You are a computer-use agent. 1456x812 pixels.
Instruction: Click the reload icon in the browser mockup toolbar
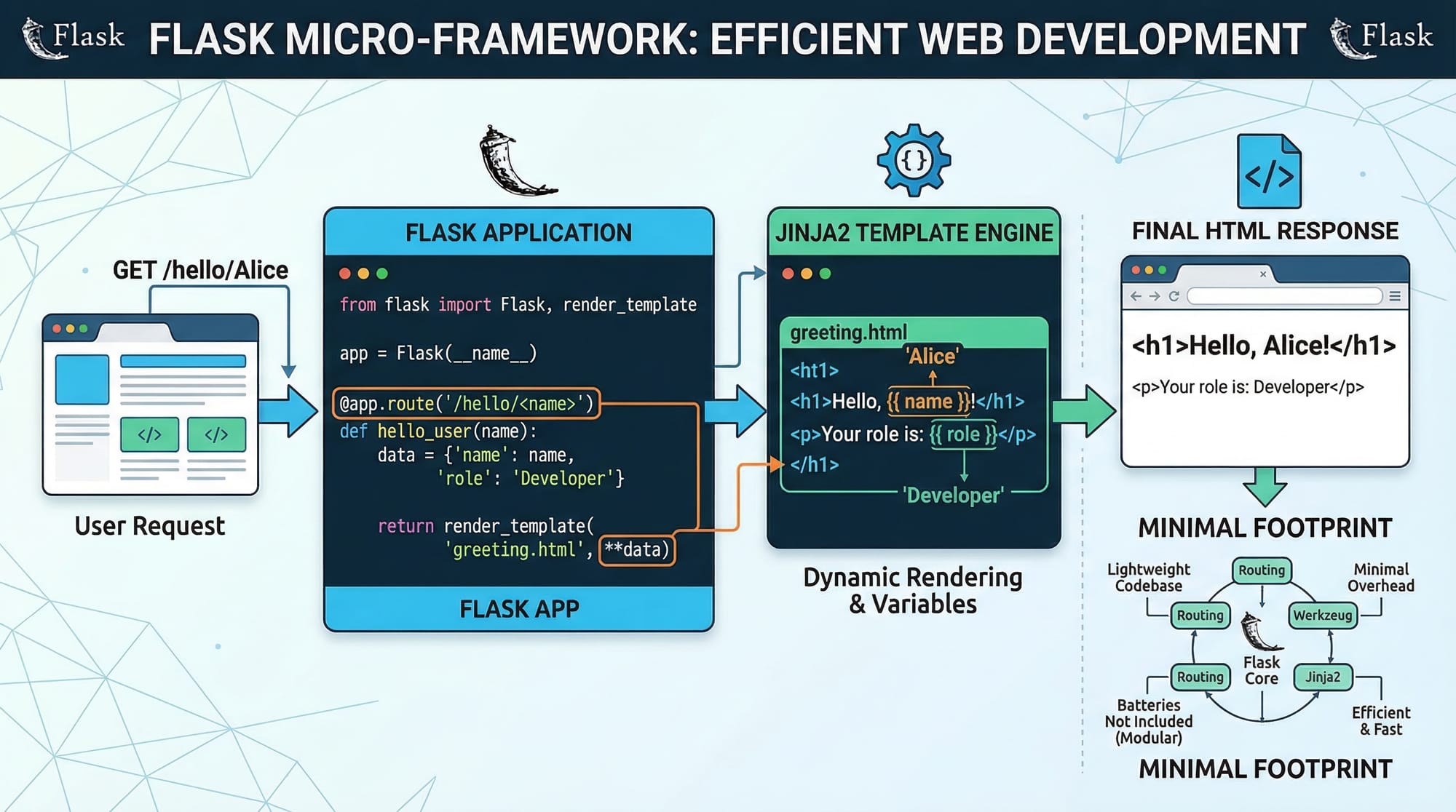click(x=1174, y=296)
